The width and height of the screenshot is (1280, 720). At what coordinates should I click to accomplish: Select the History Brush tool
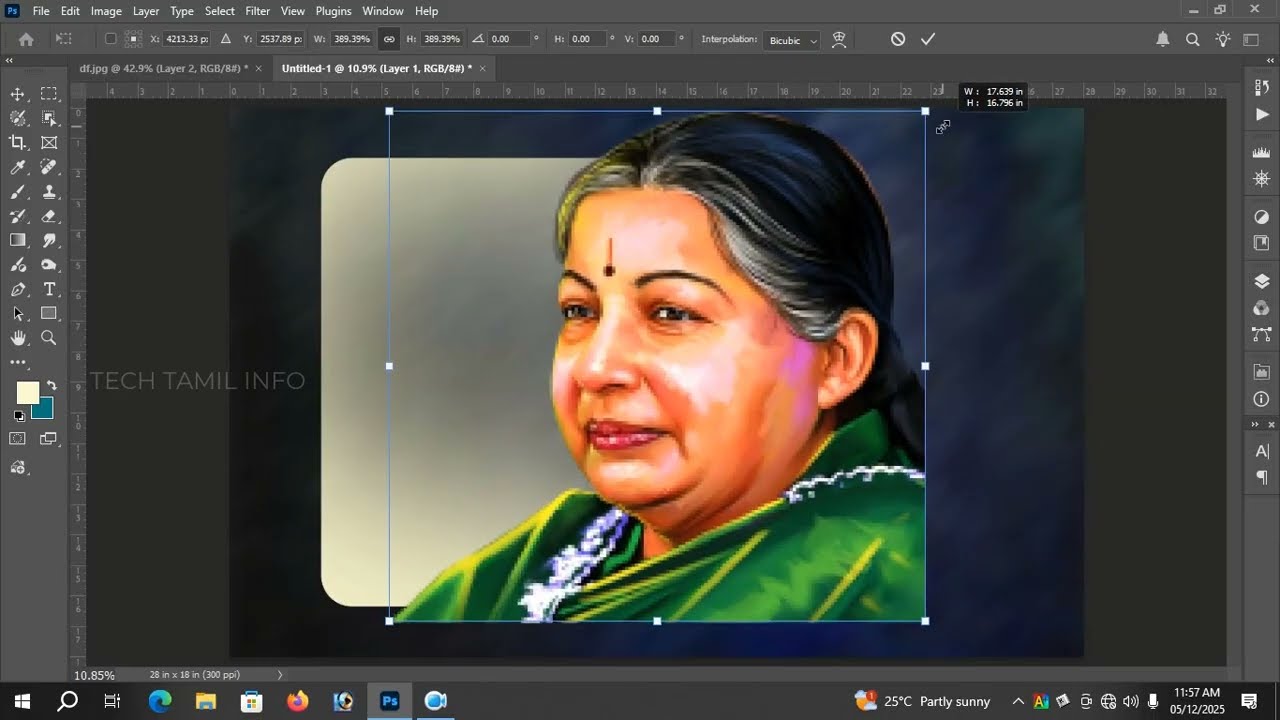point(18,216)
